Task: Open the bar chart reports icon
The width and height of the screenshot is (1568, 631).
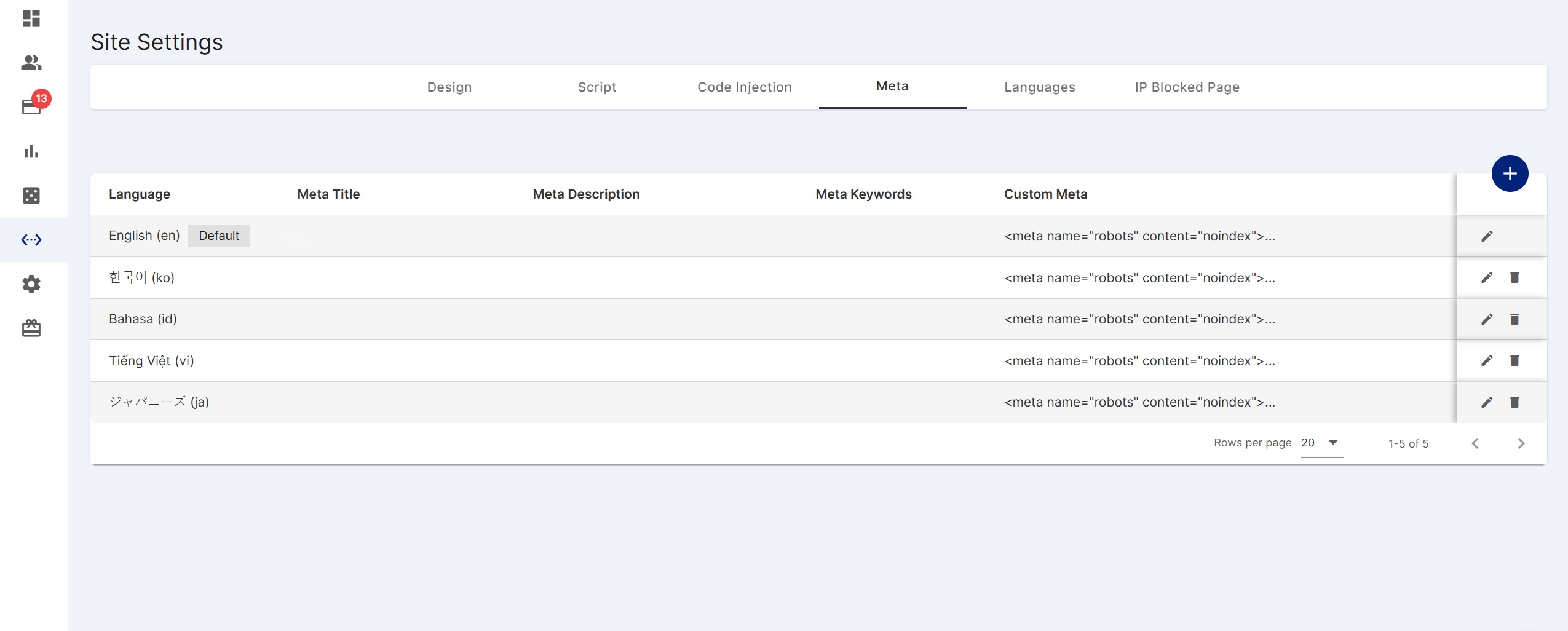Action: 31,151
